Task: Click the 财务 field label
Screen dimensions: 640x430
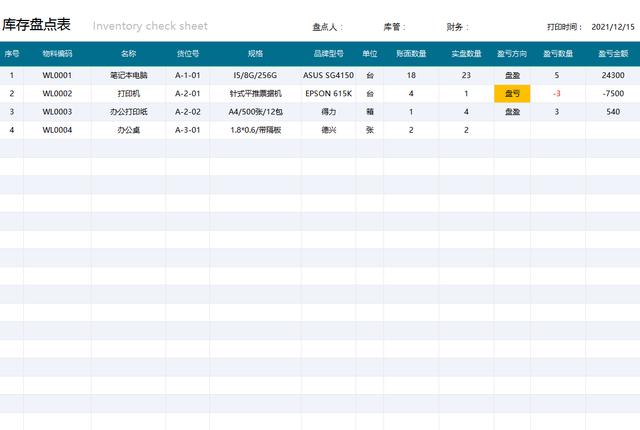Action: click(457, 27)
